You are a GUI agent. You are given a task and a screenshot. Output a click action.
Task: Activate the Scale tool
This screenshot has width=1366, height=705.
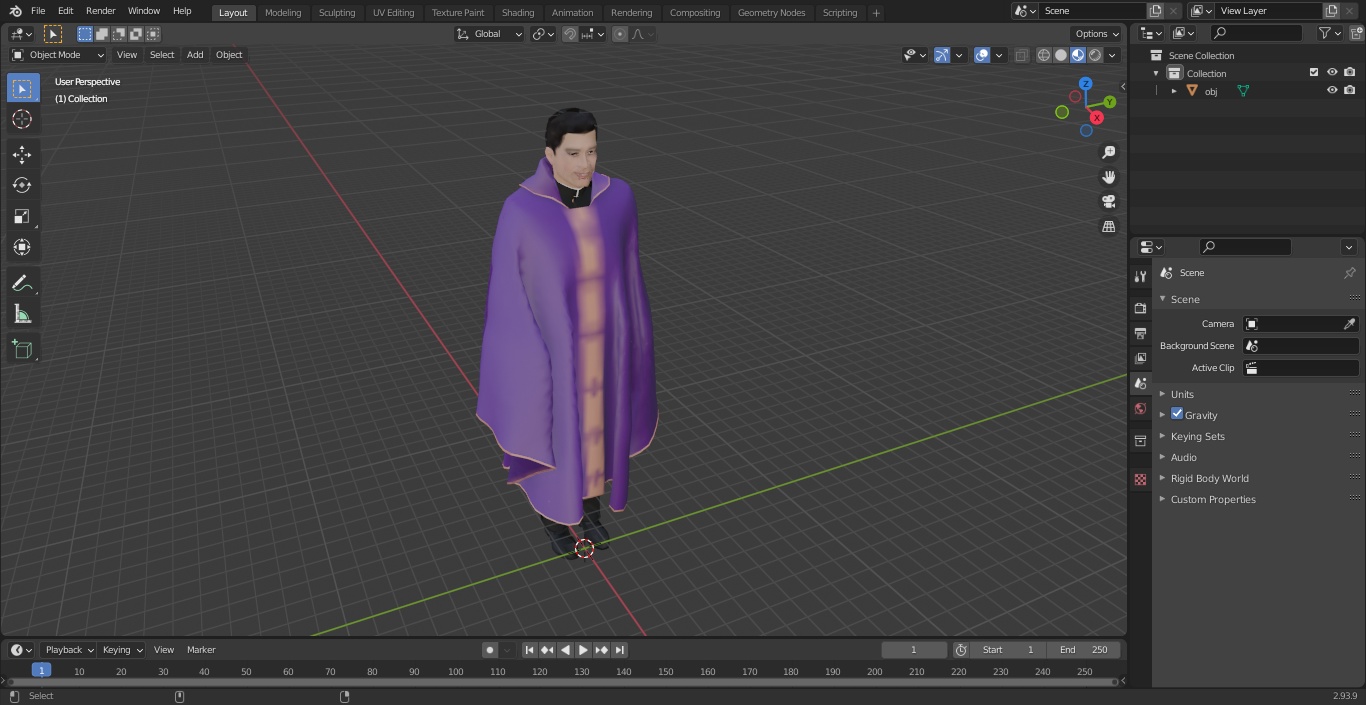[x=22, y=216]
